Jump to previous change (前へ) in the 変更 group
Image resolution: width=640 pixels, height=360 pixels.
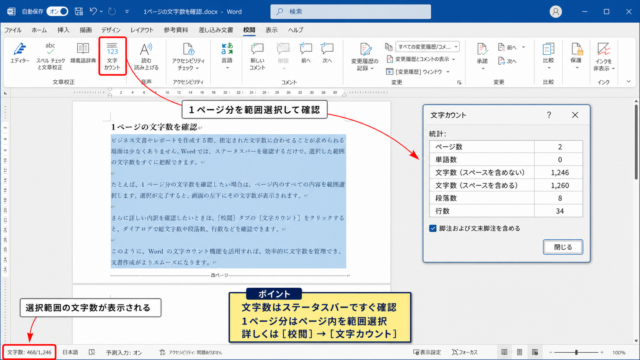coord(507,47)
